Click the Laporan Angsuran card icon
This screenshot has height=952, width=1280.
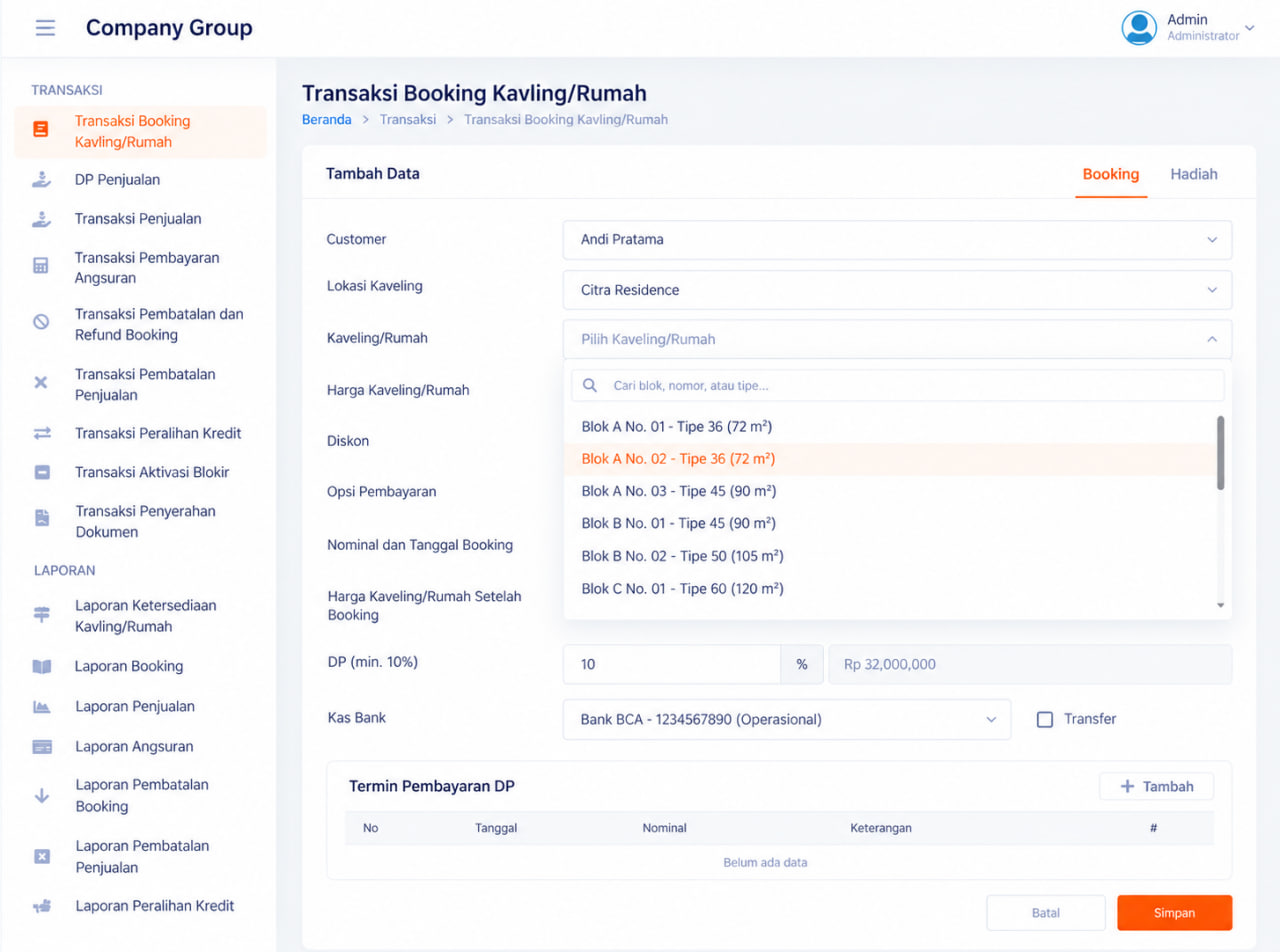click(42, 746)
